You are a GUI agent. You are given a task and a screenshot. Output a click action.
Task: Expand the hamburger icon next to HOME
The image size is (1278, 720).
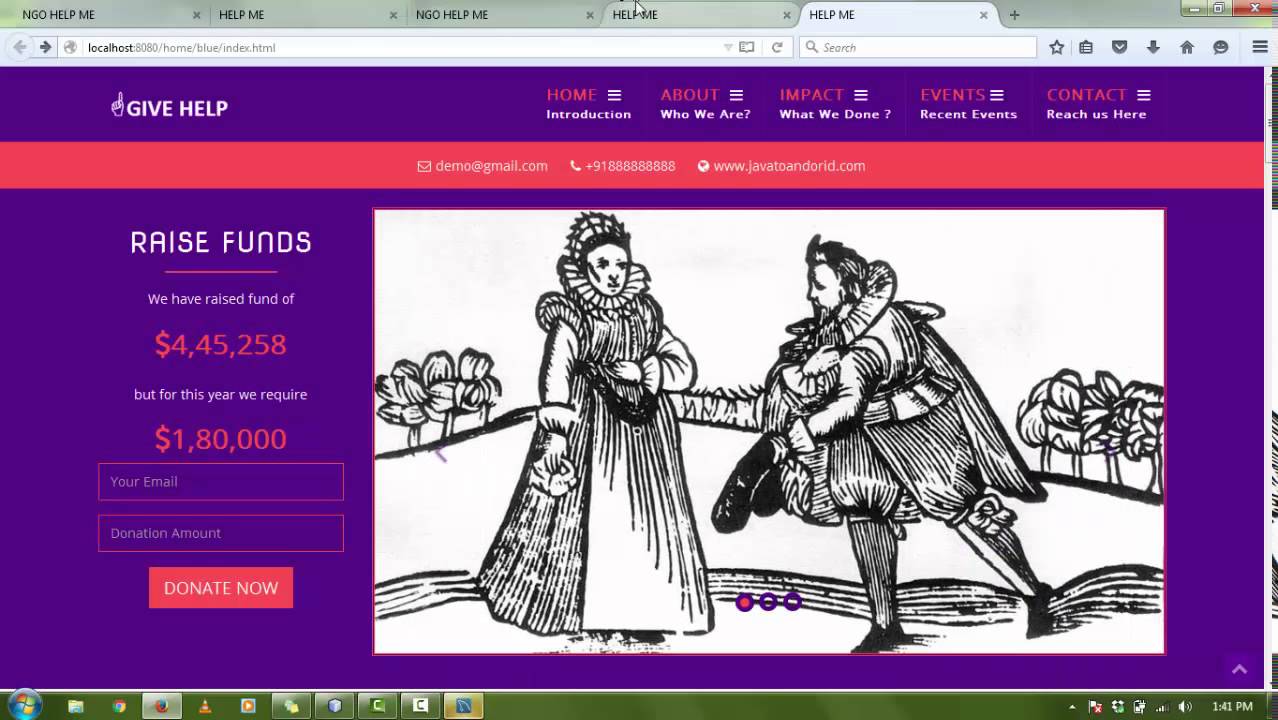coord(614,95)
